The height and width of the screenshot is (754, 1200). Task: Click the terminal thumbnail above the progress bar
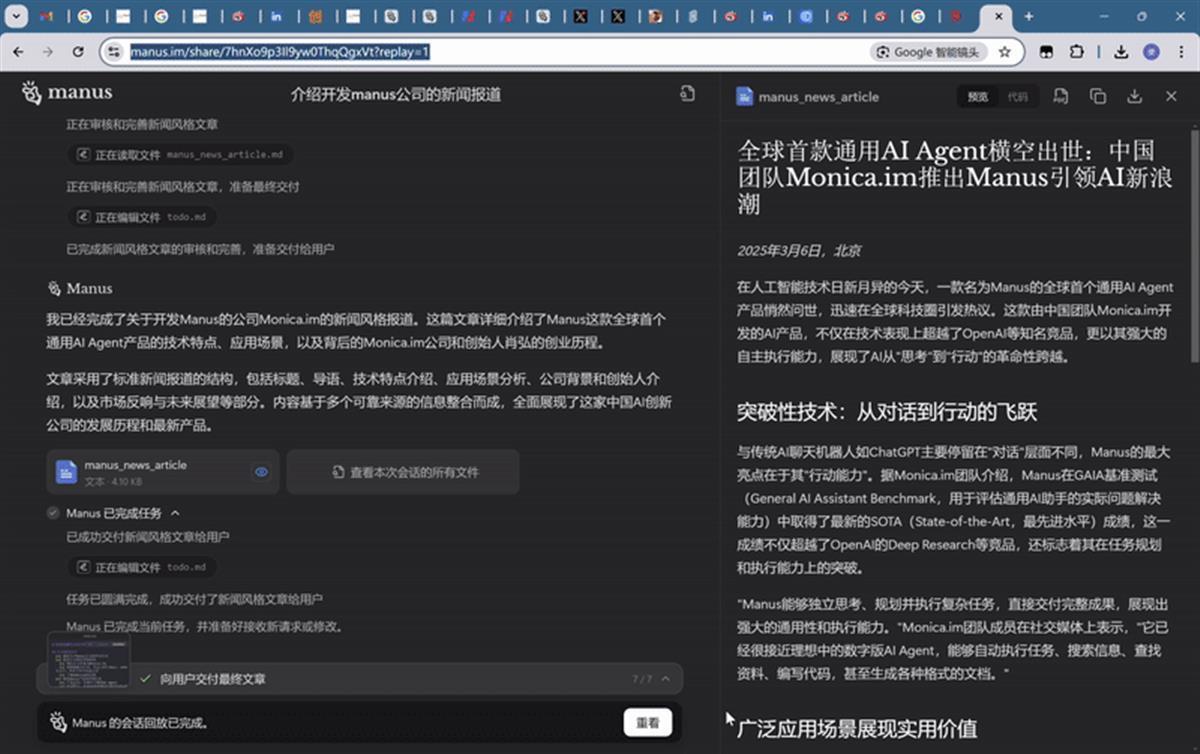88,658
